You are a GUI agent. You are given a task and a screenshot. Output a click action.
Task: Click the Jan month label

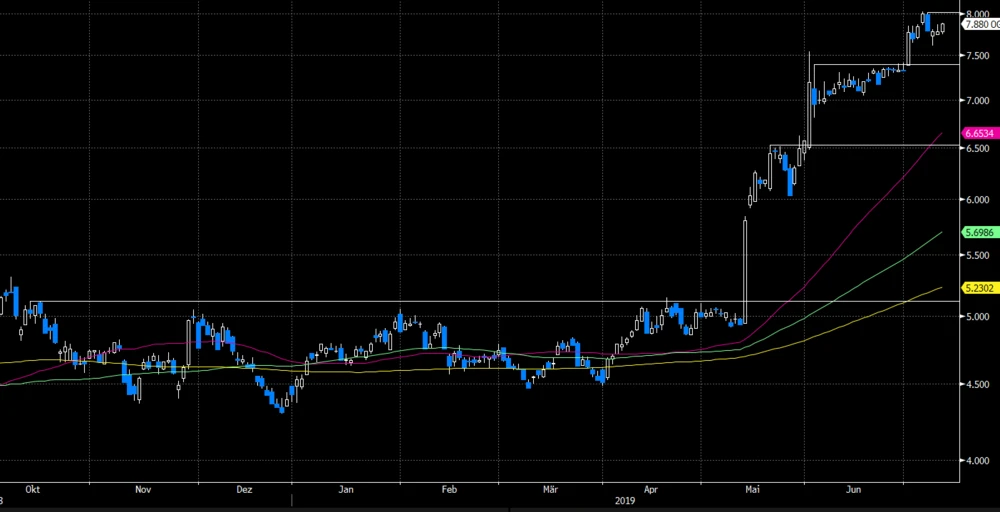[x=346, y=490]
